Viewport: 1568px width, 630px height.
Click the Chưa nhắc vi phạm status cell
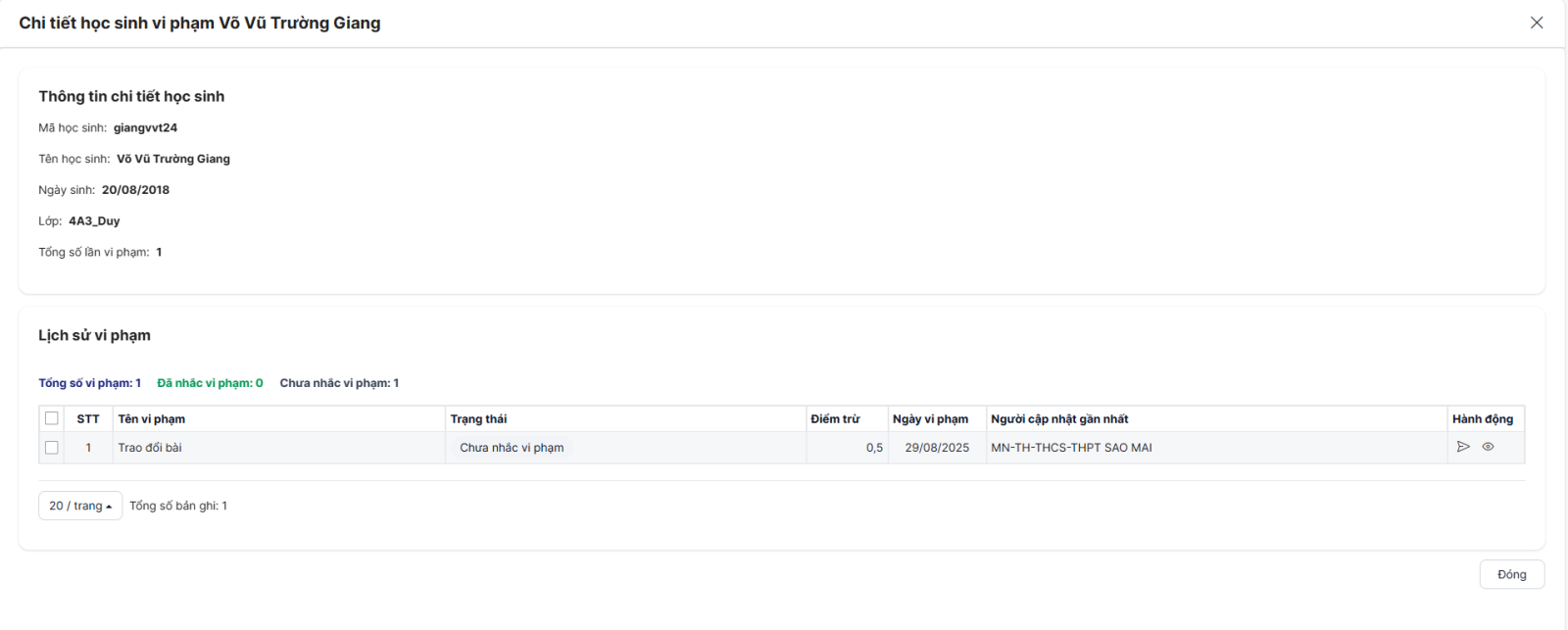pos(512,448)
